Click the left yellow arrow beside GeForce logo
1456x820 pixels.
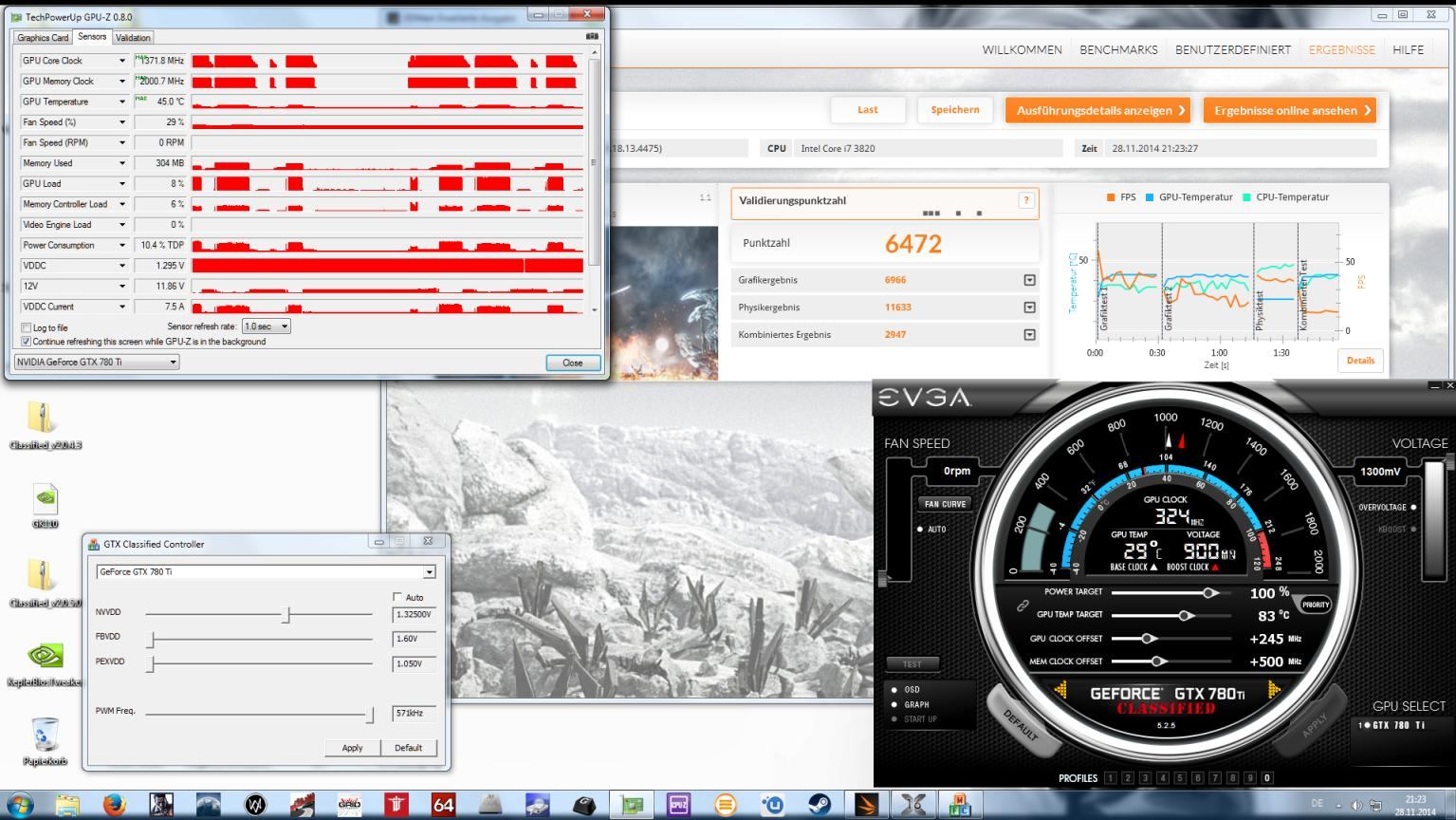(x=1060, y=690)
